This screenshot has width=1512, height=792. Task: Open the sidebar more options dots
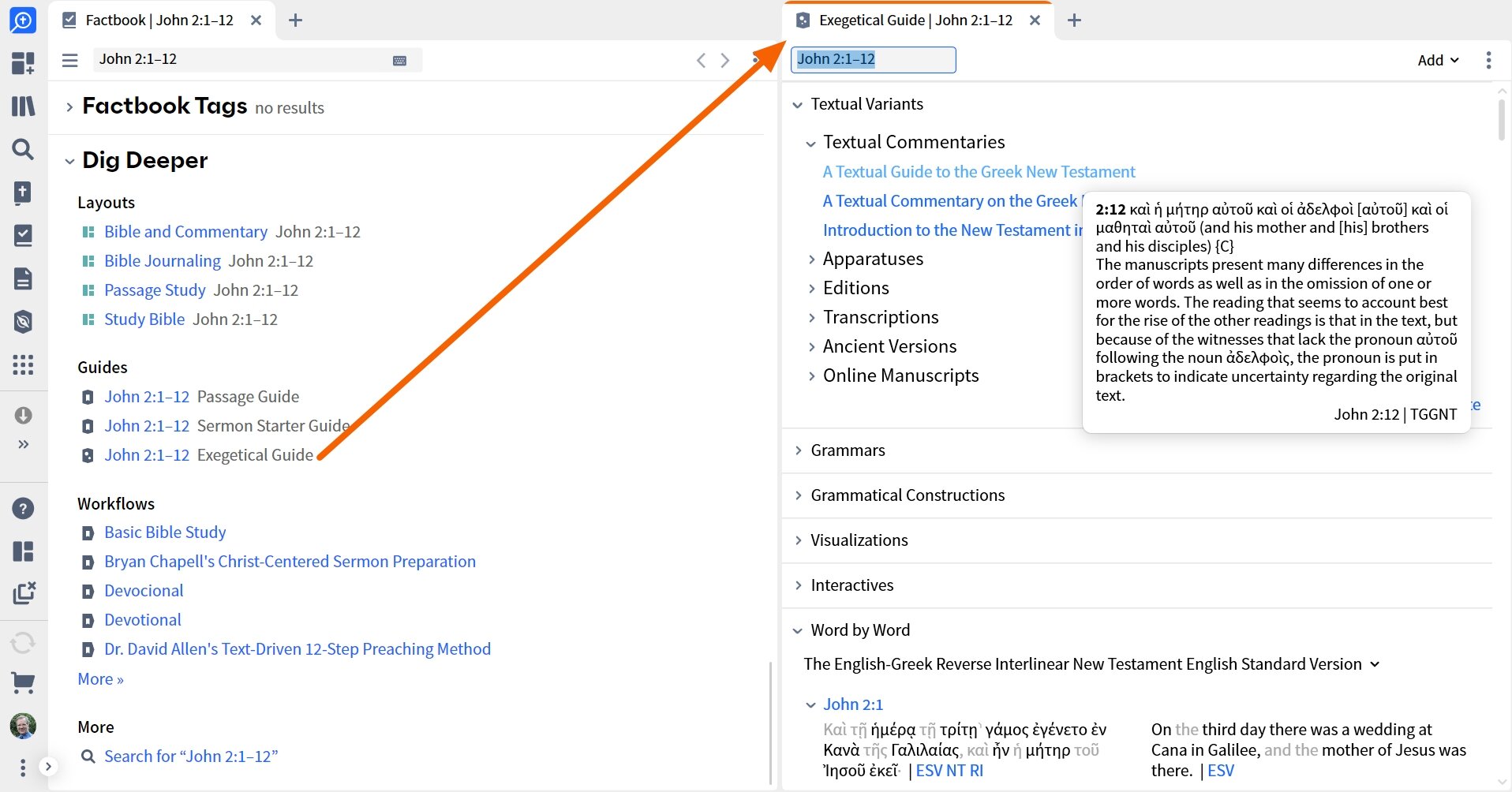click(x=23, y=767)
